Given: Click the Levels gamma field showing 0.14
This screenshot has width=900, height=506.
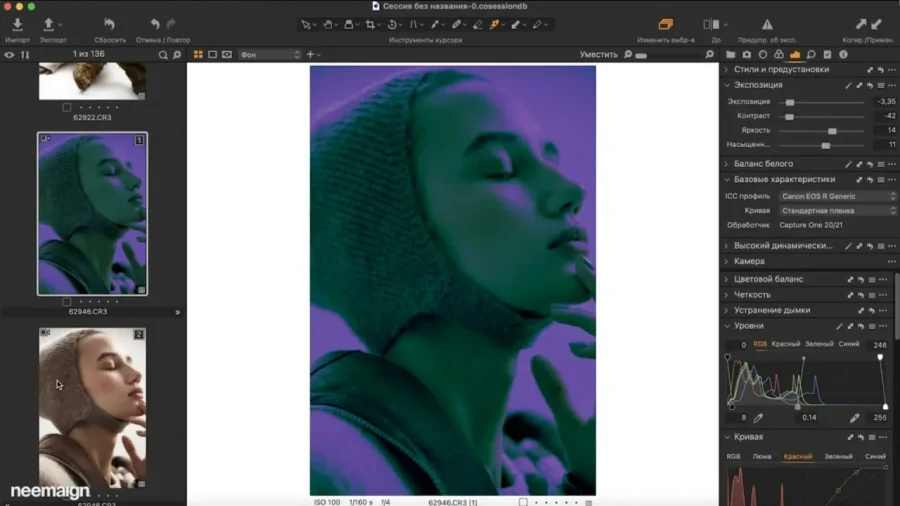Looking at the screenshot, I should point(809,418).
